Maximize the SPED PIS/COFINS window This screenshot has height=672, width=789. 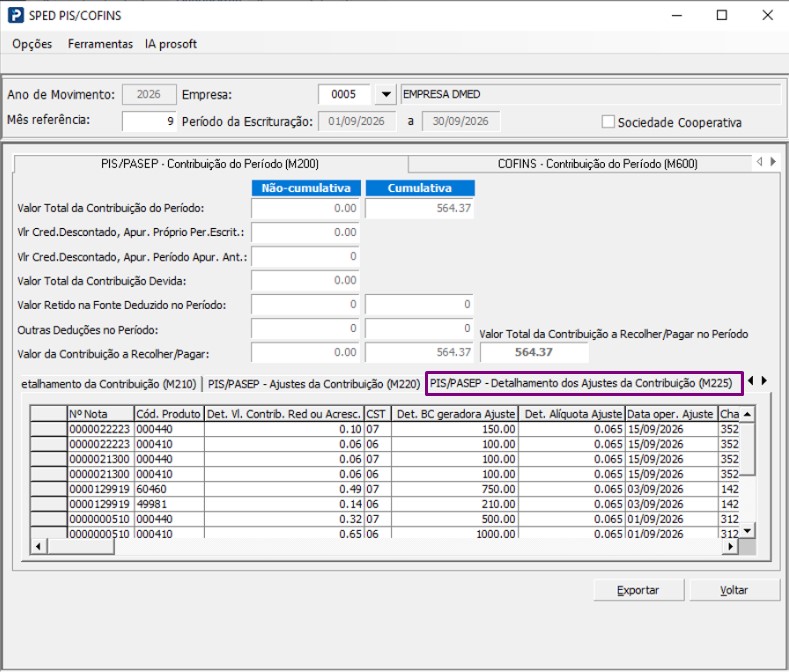pos(722,15)
